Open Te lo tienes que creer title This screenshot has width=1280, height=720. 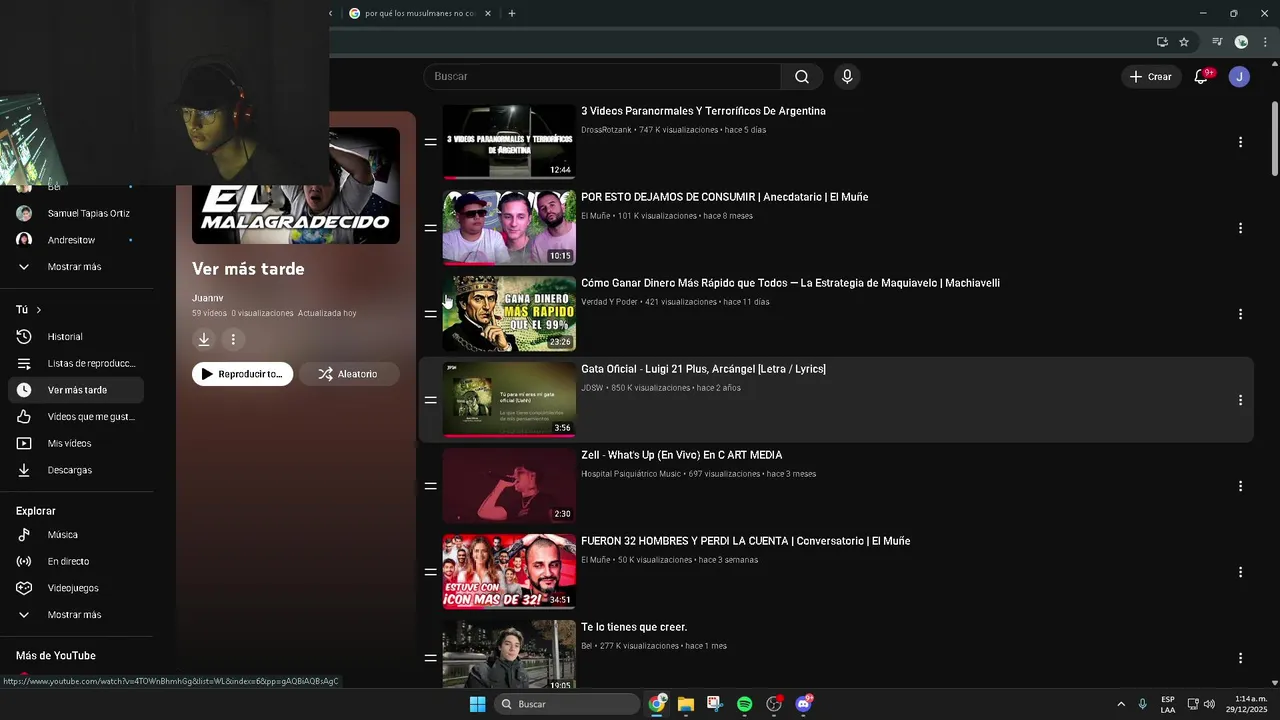634,627
